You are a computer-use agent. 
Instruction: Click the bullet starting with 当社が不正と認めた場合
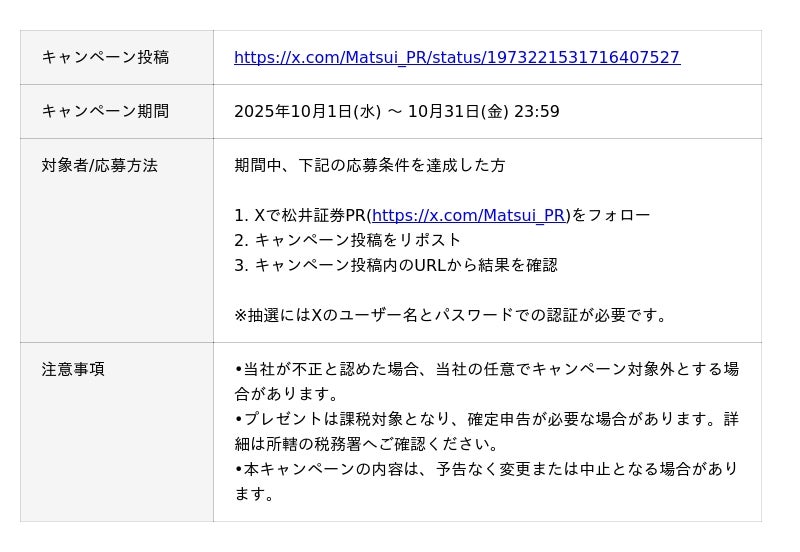[x=486, y=370]
